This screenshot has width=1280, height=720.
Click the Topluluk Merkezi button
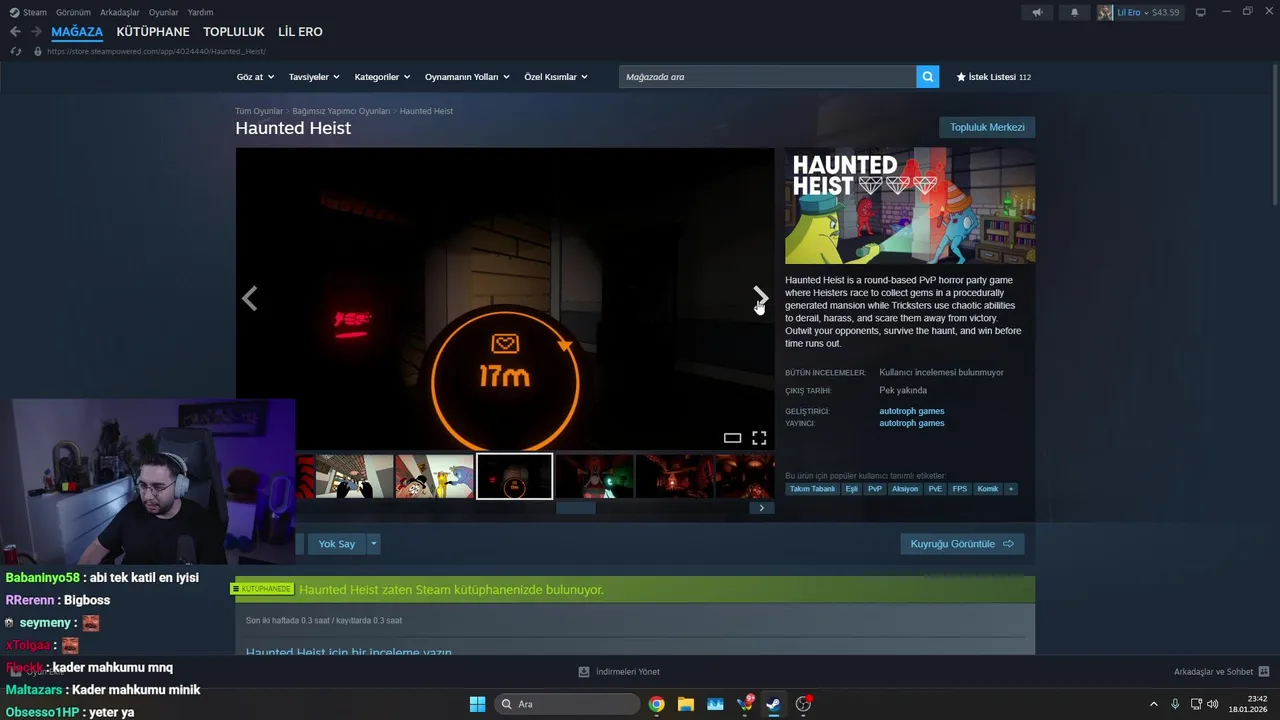pos(987,127)
